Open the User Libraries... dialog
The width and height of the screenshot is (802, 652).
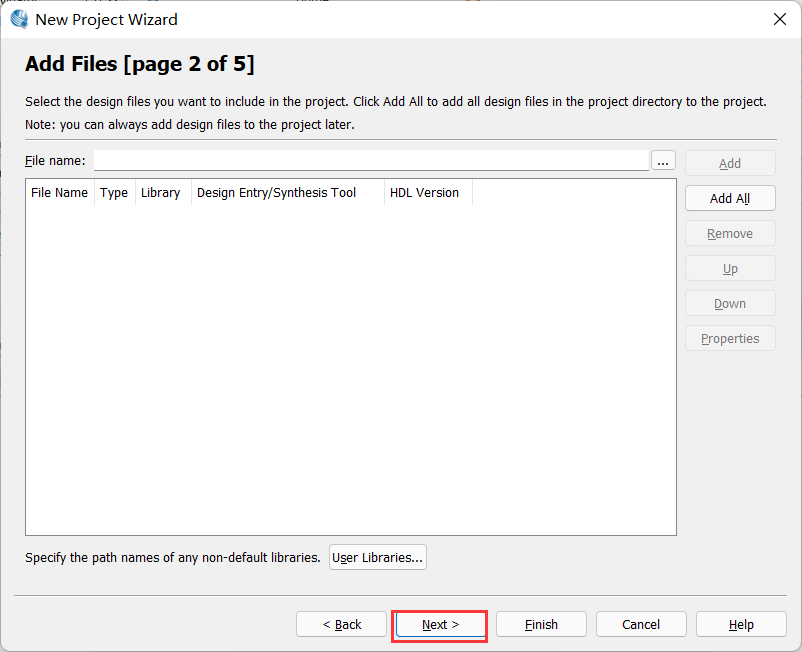[377, 557]
